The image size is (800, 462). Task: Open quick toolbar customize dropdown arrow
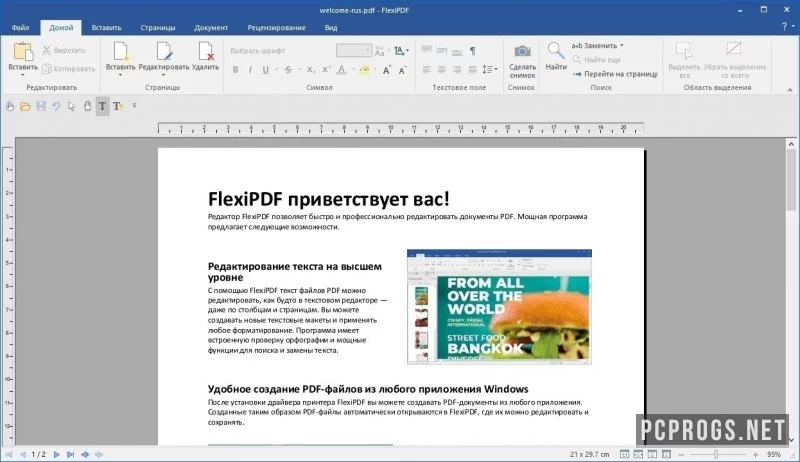point(134,106)
